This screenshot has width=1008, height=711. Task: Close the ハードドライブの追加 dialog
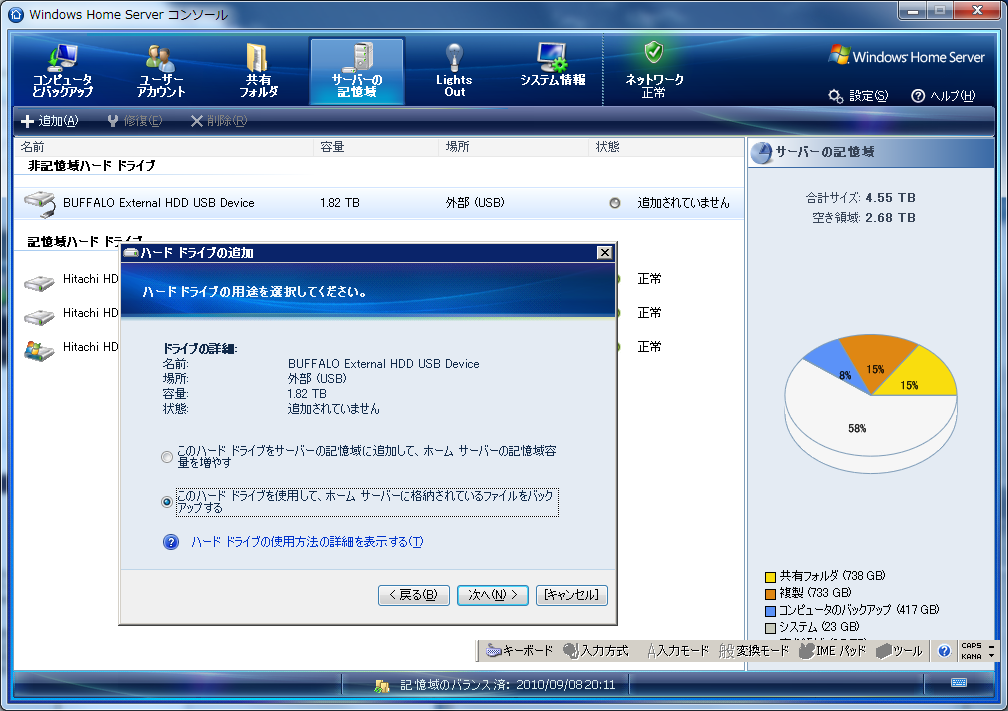tap(604, 253)
